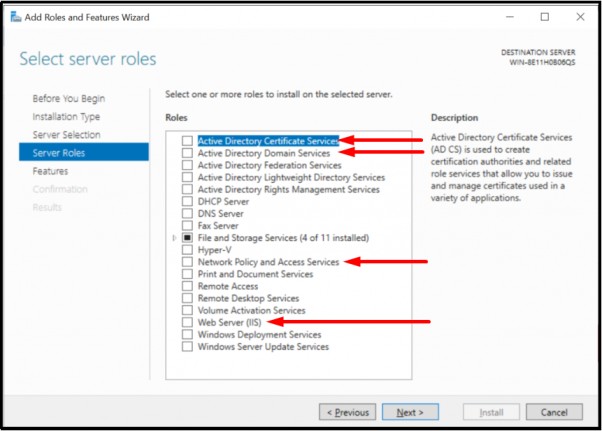
Task: Enable Active Directory Federation Services role
Action: (x=187, y=165)
